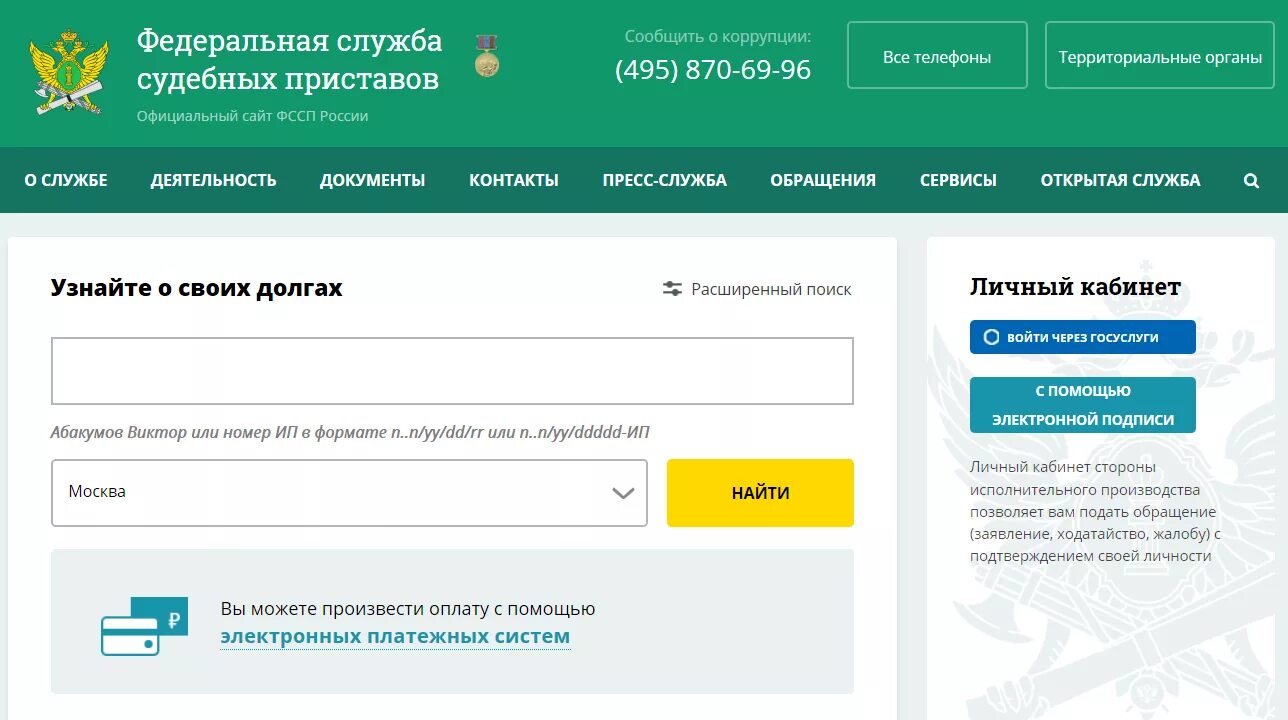1288x720 pixels.
Task: Open the СЕРВИСЫ navigation item
Action: 958,180
